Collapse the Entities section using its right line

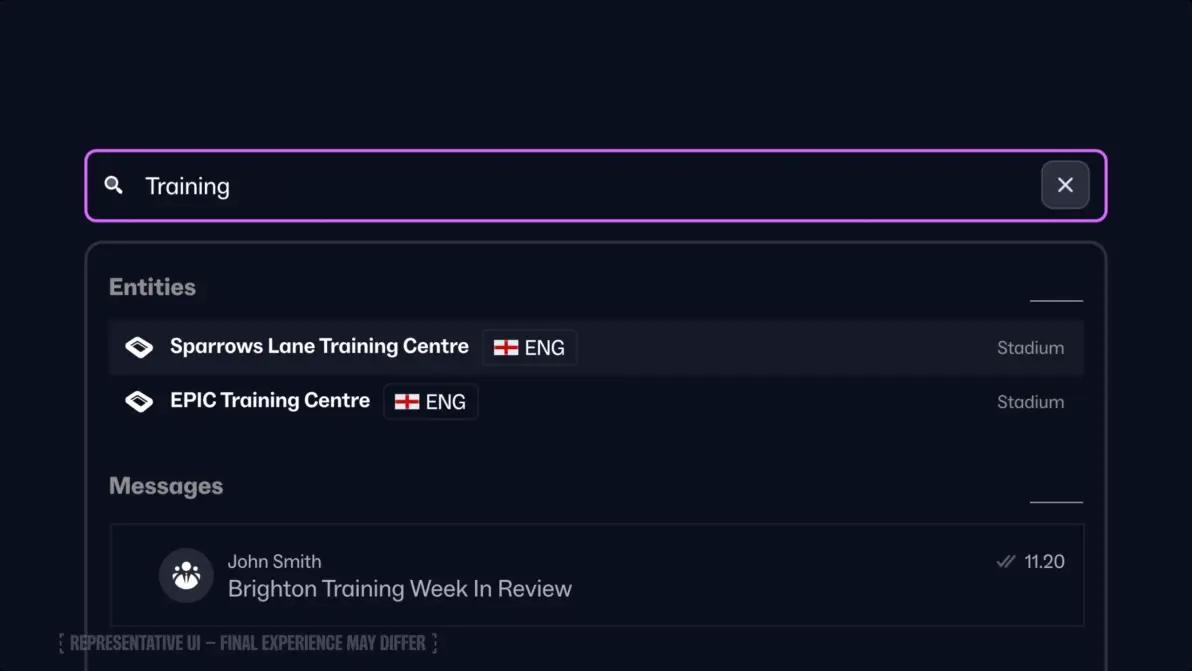[x=1056, y=300]
